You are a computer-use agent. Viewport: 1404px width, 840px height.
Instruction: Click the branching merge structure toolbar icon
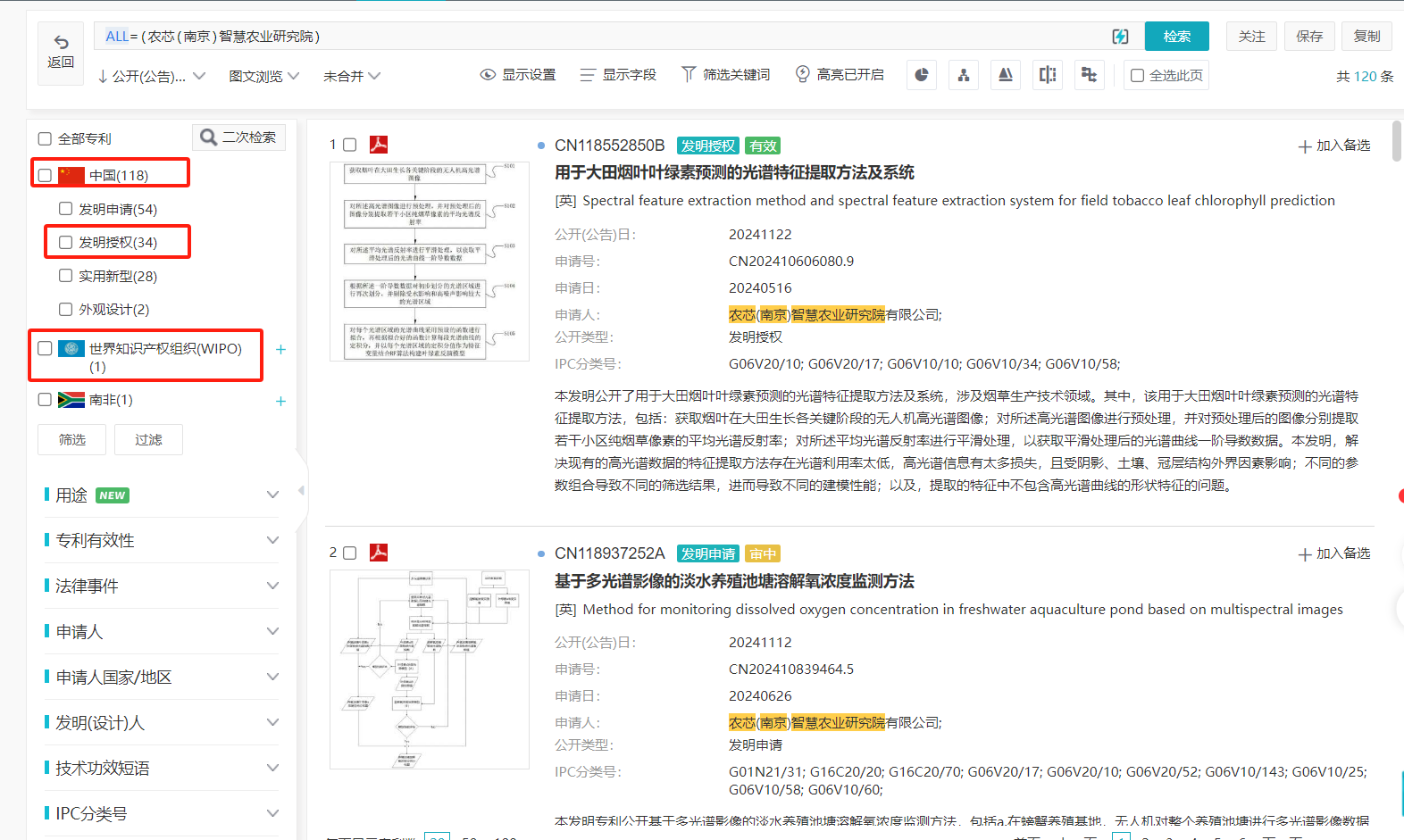point(1089,75)
